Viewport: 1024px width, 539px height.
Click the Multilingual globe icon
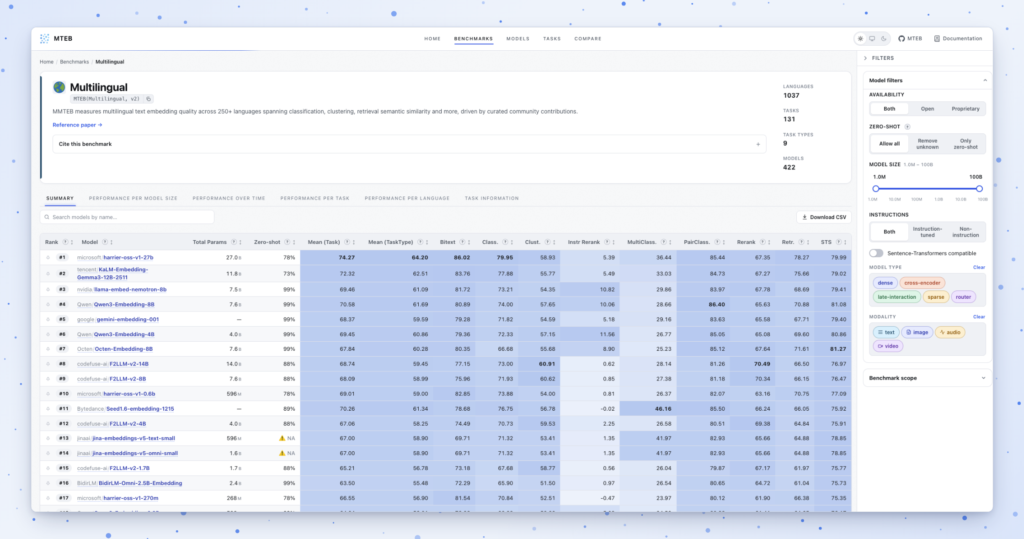tap(59, 87)
